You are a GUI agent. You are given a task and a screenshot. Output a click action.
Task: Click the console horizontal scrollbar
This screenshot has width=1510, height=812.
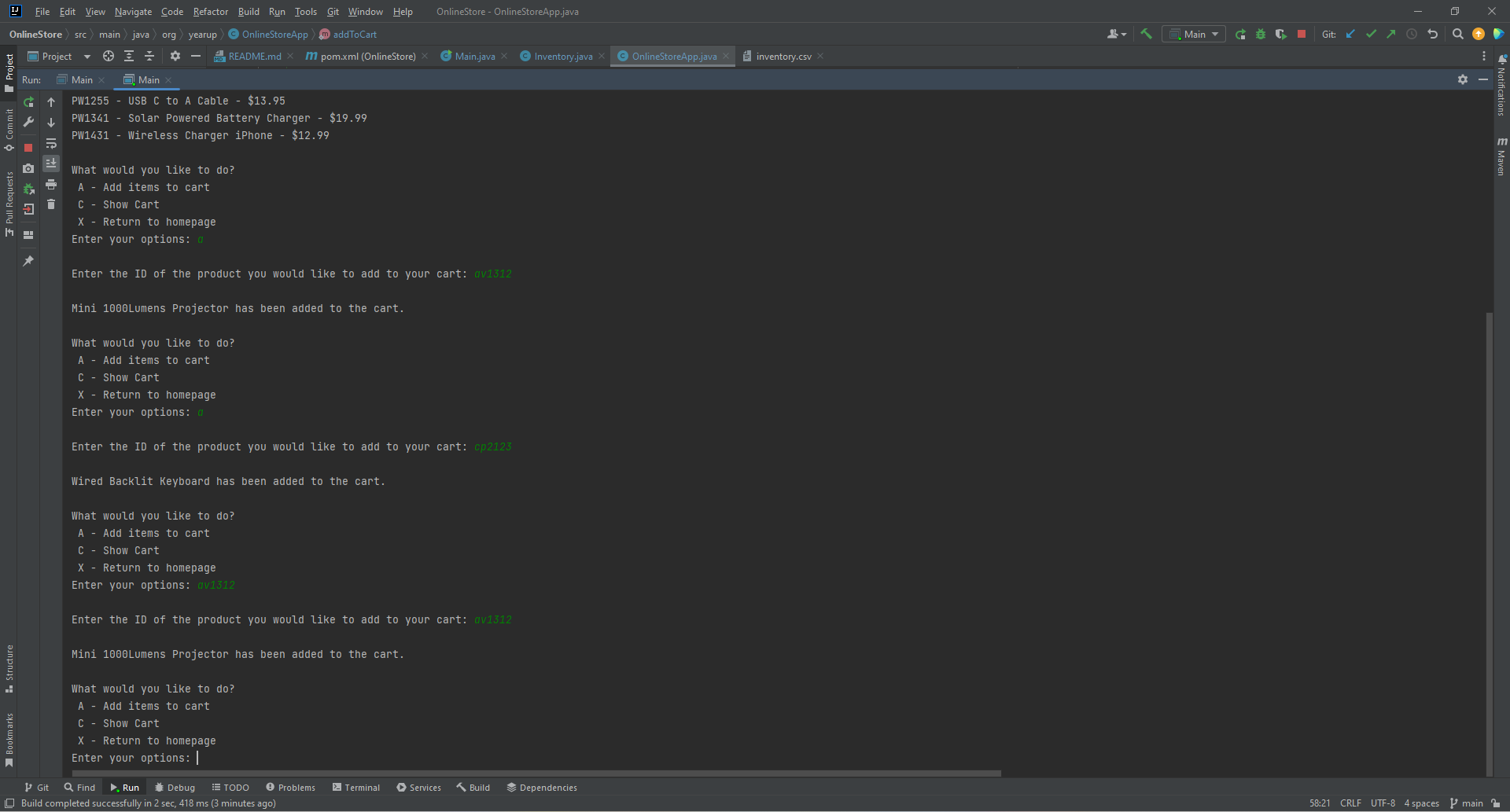536,773
